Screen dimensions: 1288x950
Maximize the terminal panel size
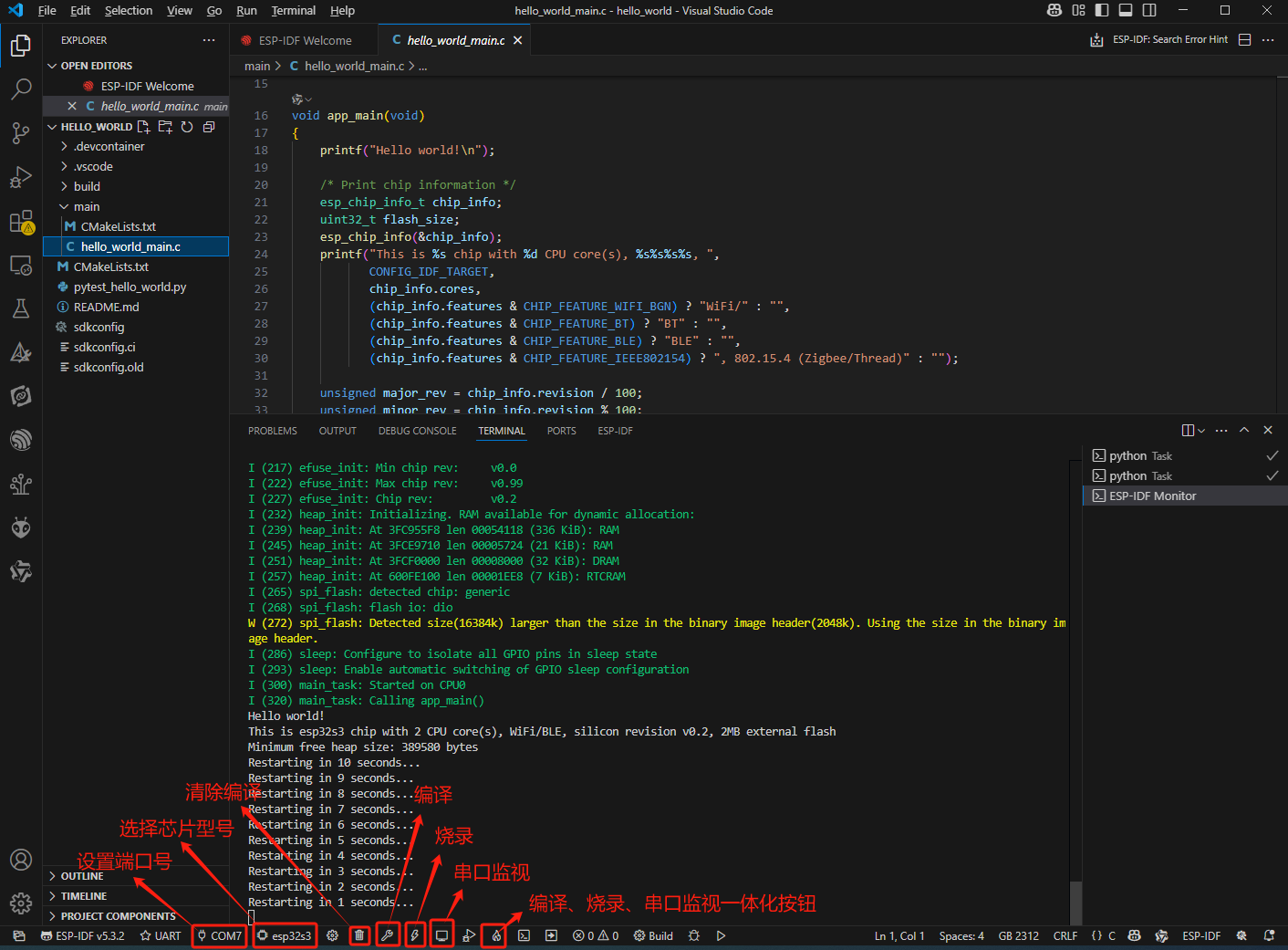[x=1244, y=430]
